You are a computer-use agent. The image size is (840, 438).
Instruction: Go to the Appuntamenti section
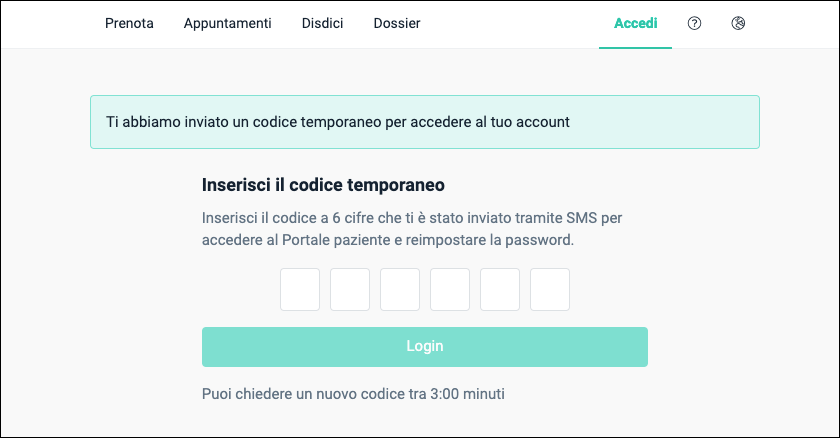[x=228, y=24]
